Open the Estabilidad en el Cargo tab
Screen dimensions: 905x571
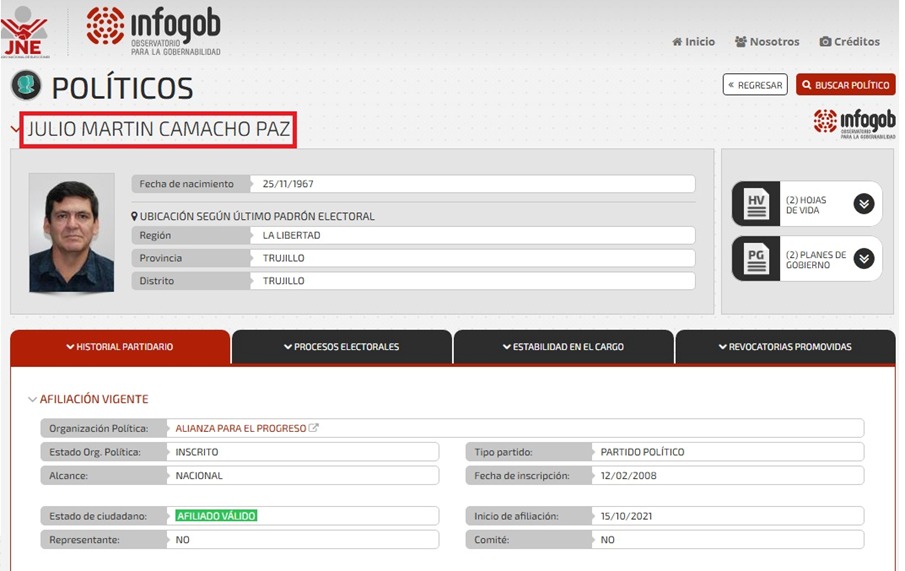coord(563,347)
